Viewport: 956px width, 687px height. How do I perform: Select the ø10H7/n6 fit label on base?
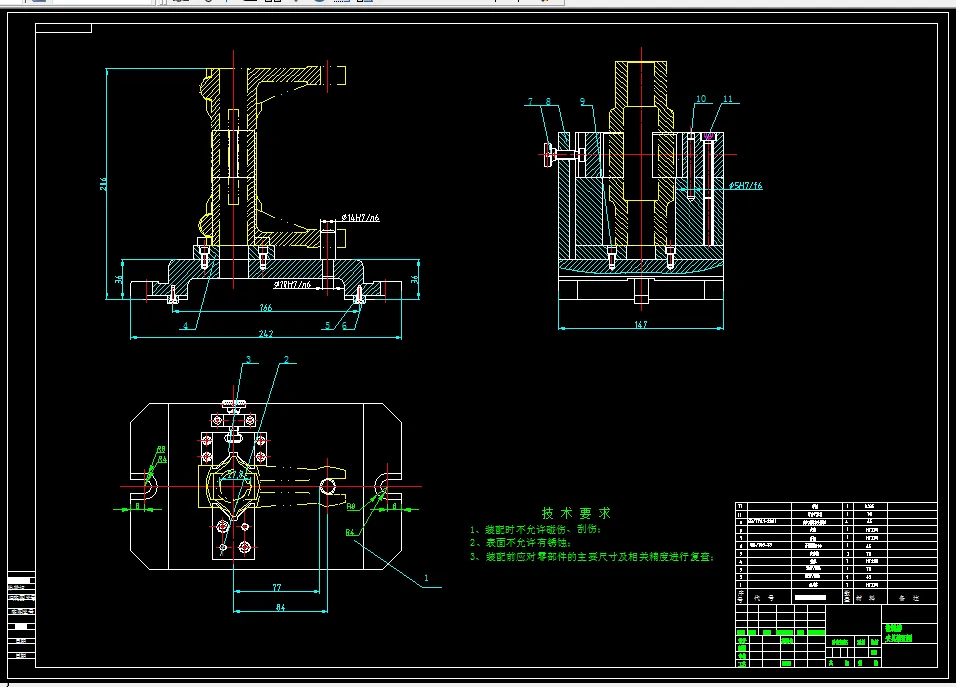pyautogui.click(x=291, y=284)
